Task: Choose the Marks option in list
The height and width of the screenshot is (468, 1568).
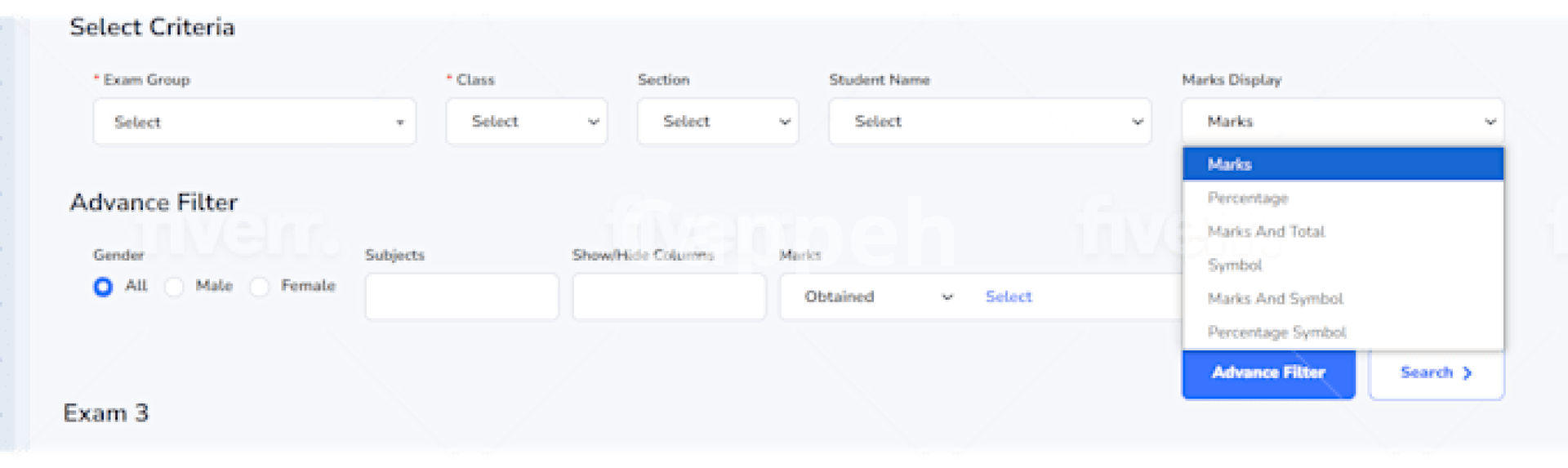Action: (x=1342, y=164)
